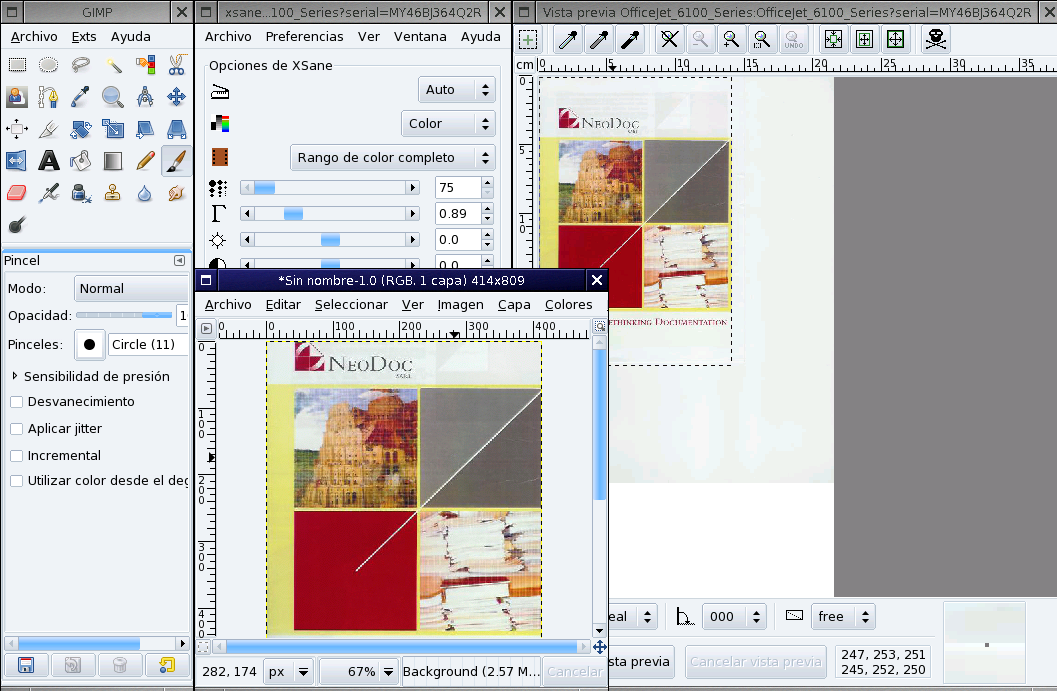Open the Color scan mode dropdown
Image resolution: width=1057 pixels, height=691 pixels.
coord(449,124)
